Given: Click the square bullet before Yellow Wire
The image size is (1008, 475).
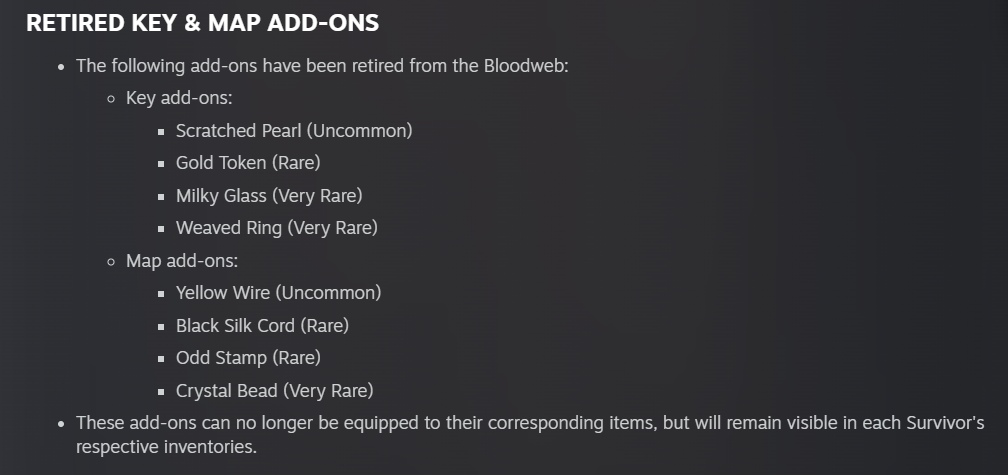Looking at the screenshot, I should [x=161, y=293].
